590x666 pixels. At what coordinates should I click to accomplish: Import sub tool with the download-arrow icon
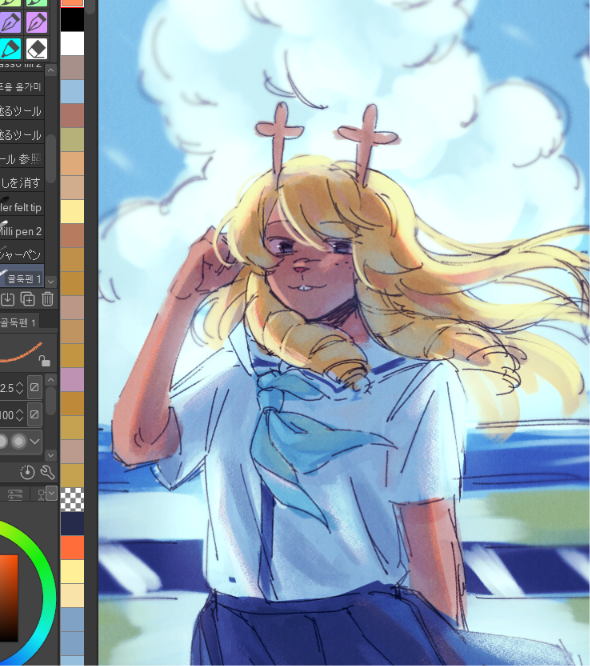[7, 299]
